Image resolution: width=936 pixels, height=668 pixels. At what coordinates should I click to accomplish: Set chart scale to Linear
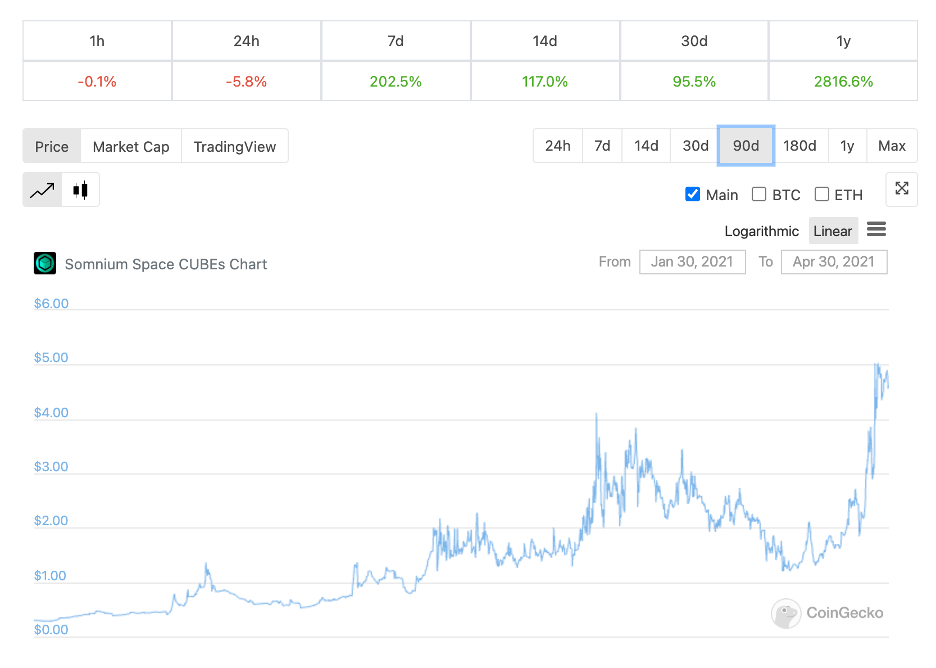pos(833,231)
